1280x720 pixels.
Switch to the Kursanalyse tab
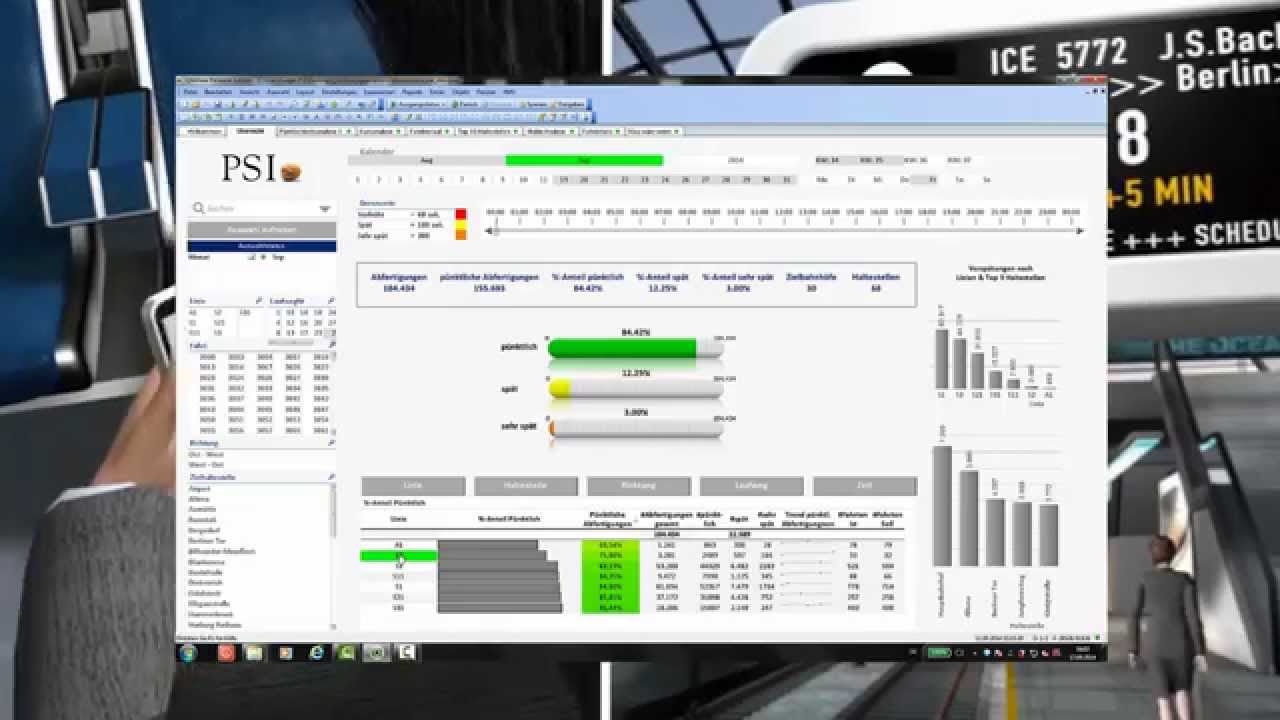point(380,131)
